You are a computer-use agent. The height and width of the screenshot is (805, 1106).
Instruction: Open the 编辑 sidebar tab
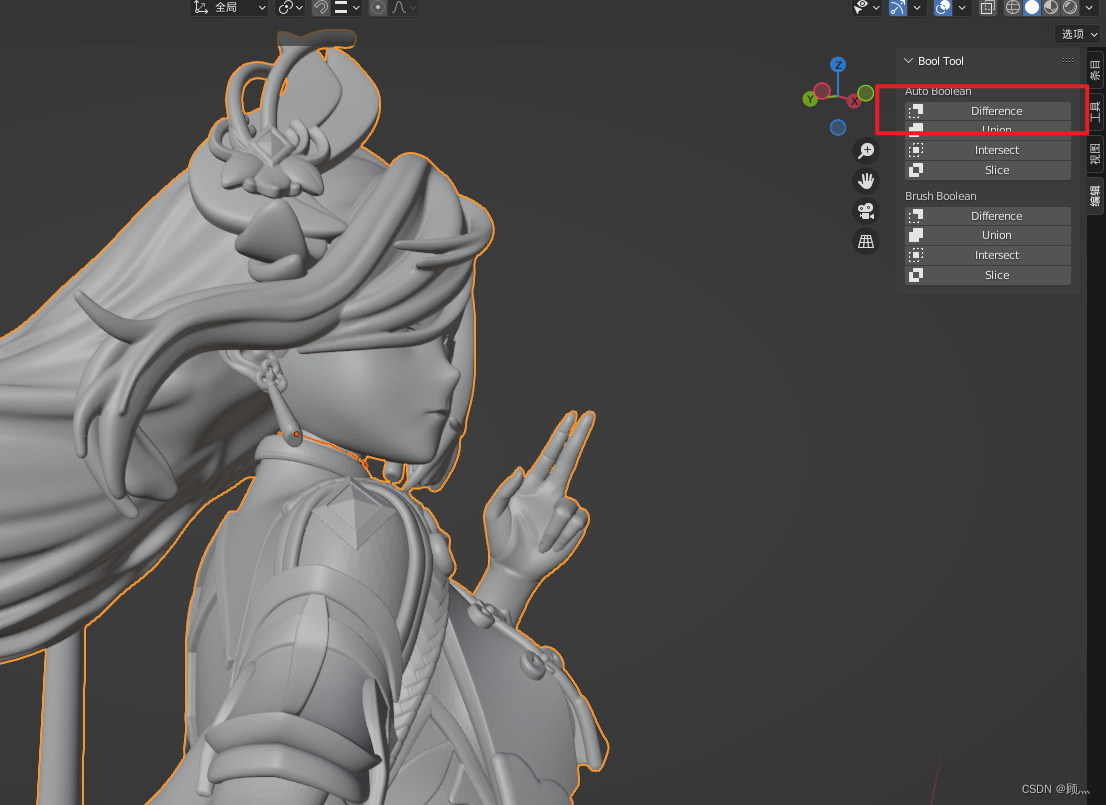[x=1095, y=195]
